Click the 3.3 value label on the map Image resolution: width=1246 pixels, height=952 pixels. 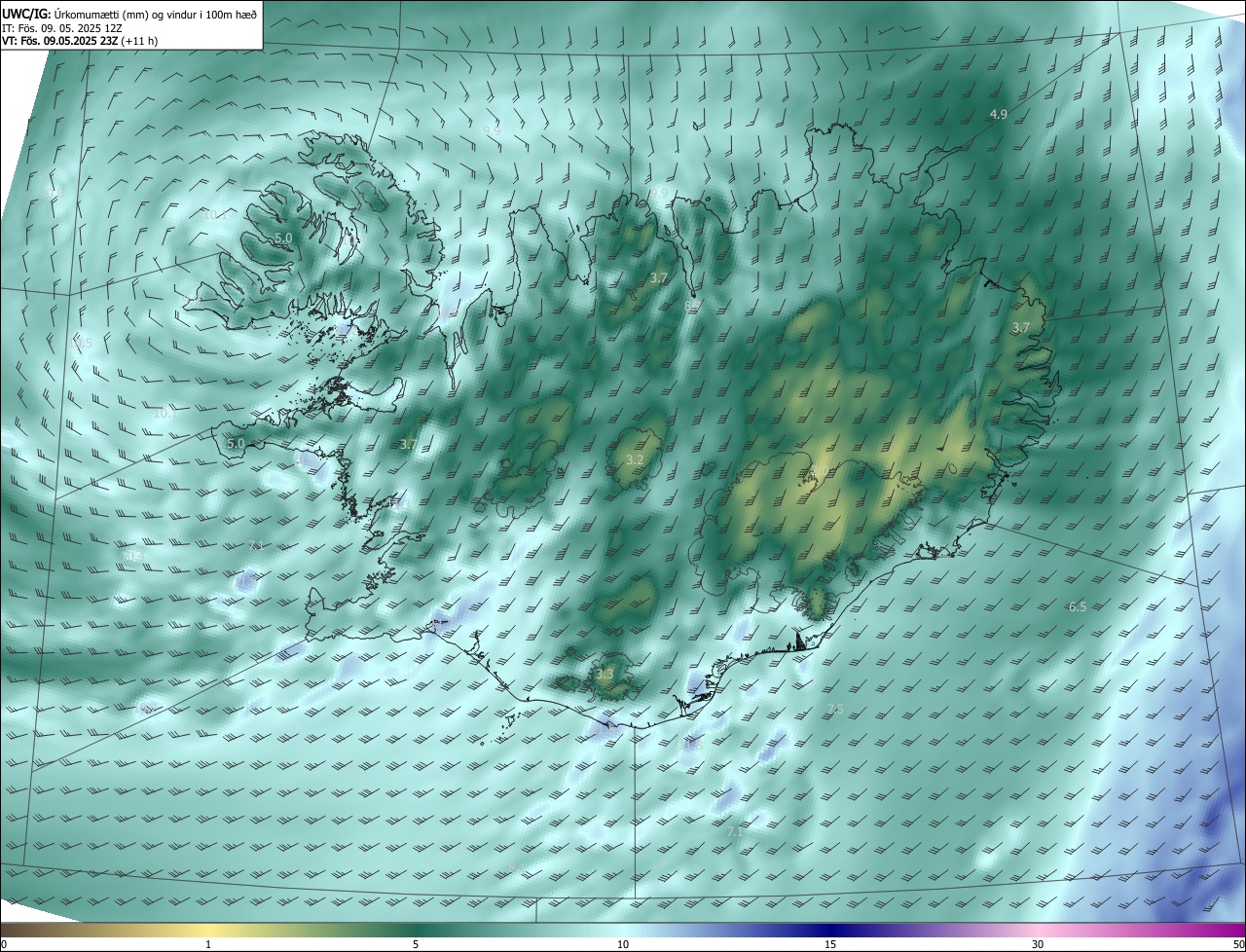605,674
